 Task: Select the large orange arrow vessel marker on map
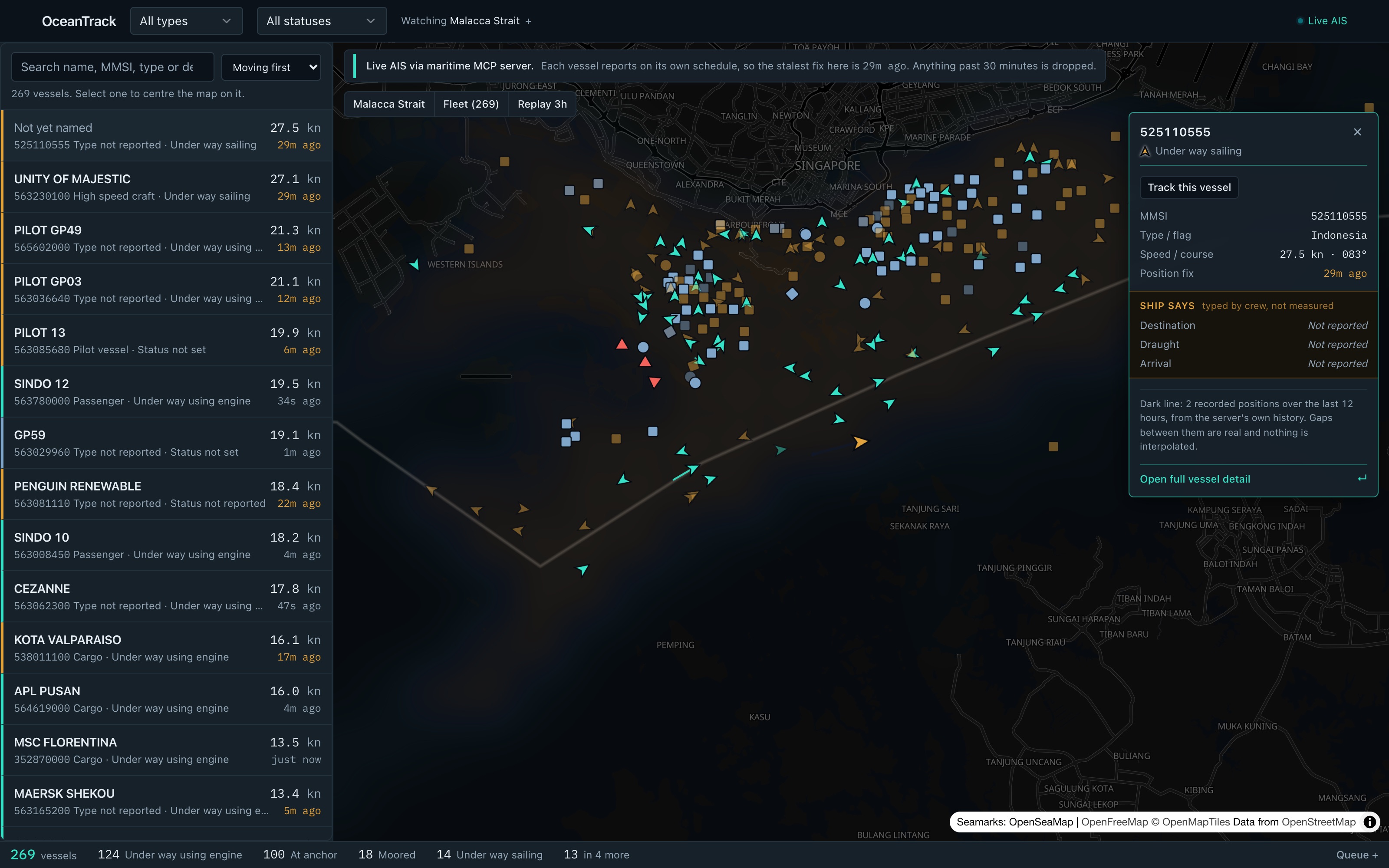click(x=860, y=441)
